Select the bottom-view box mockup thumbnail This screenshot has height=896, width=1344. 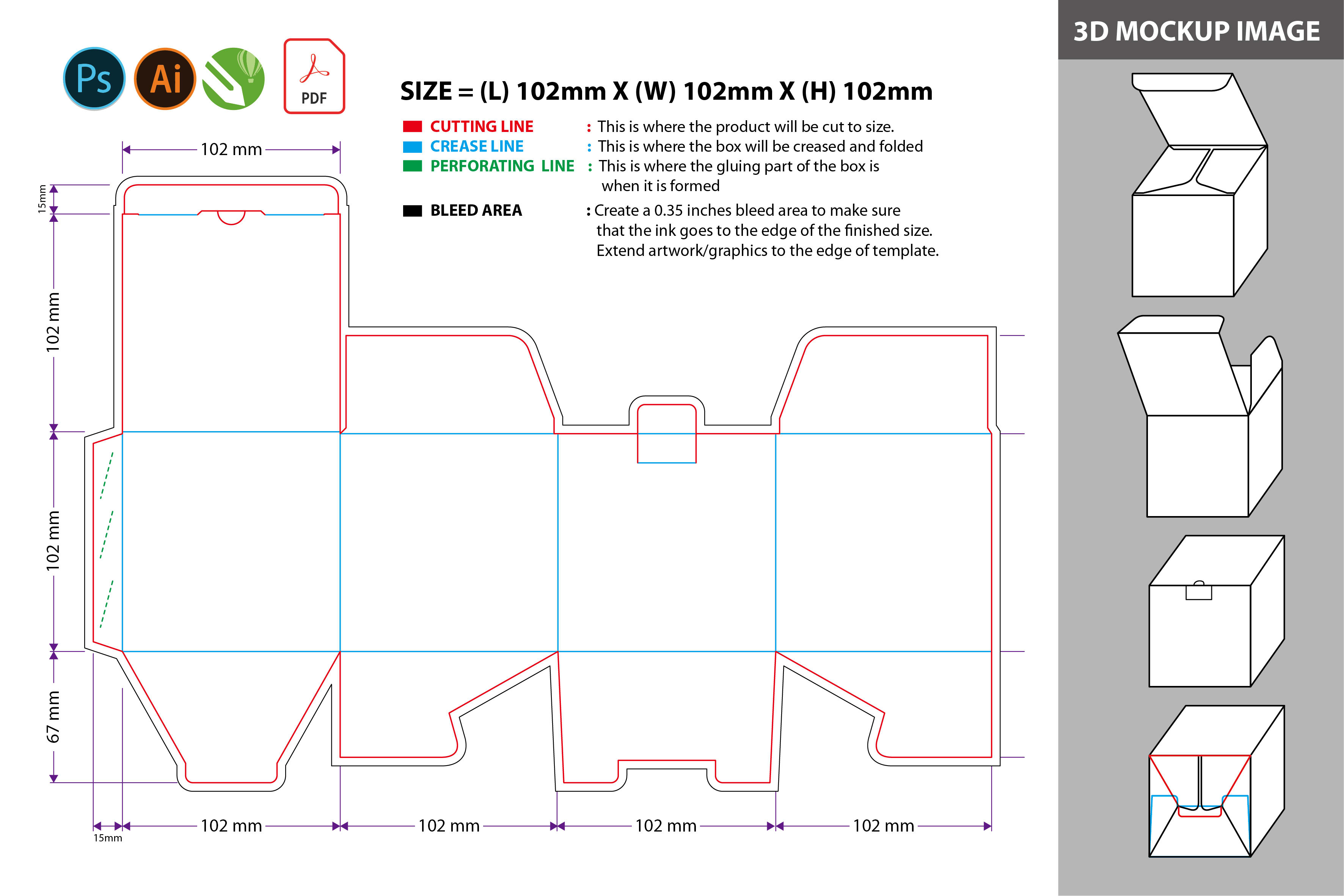(x=1217, y=781)
